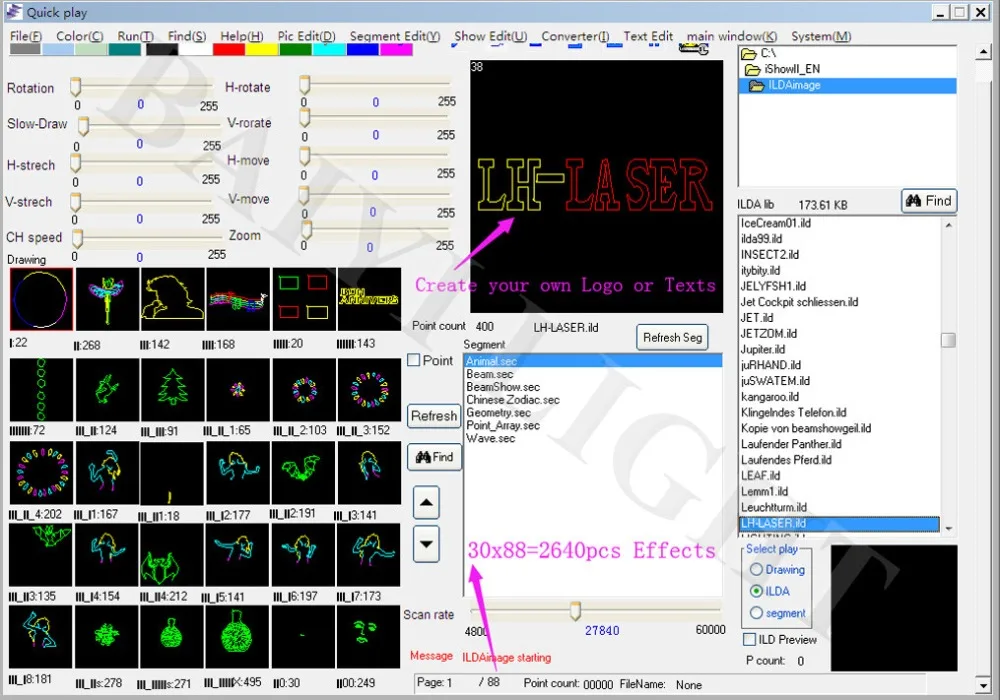
Task: Open the C:\ folder in the directory tree
Action: 767,53
